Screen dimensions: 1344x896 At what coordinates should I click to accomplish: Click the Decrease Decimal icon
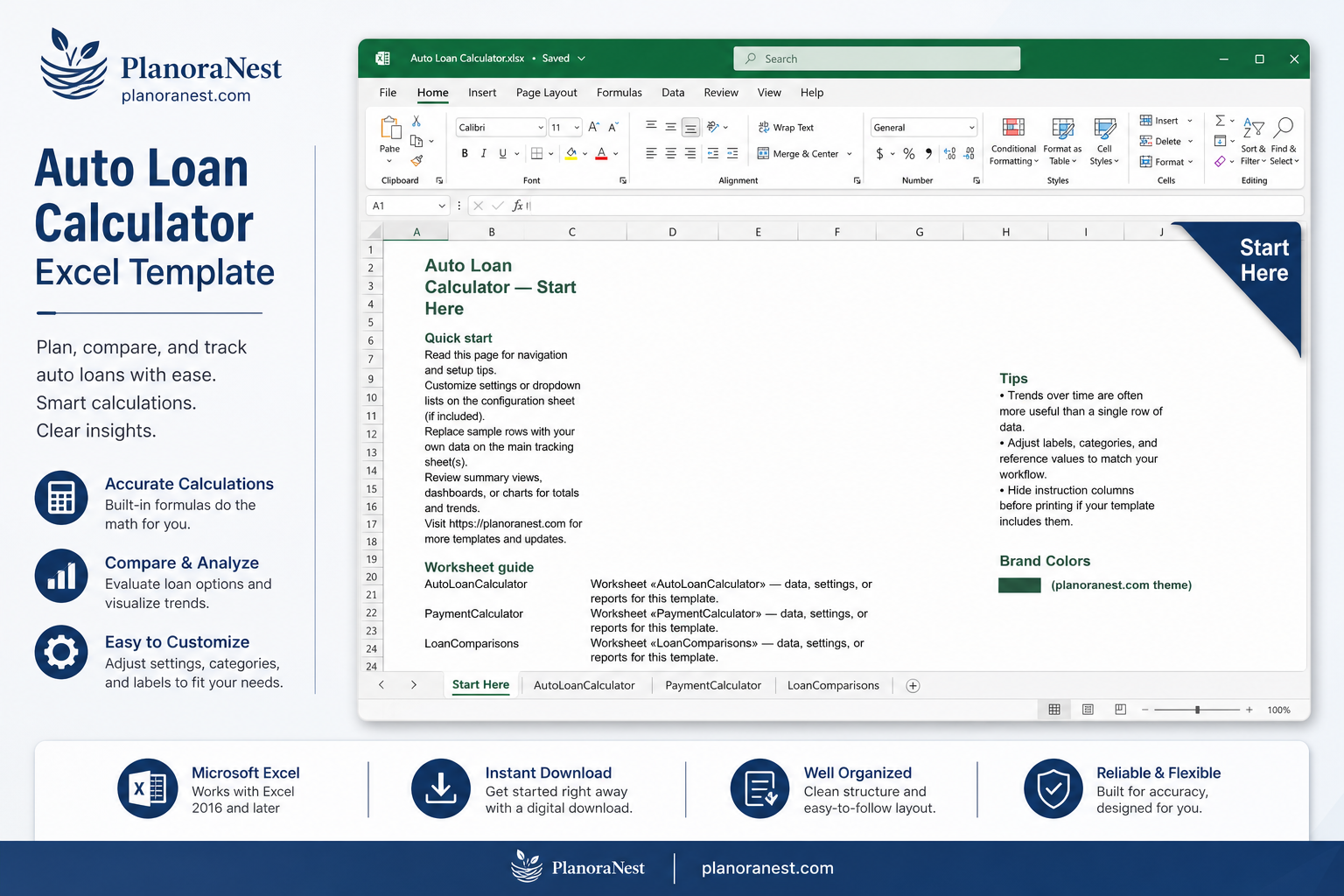coord(969,154)
